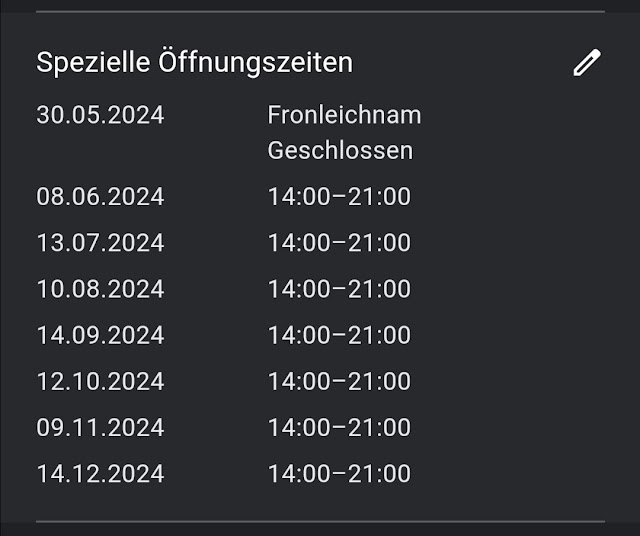The image size is (640, 536).
Task: Click opening hours for 13.07.2024
Action: 339,242
